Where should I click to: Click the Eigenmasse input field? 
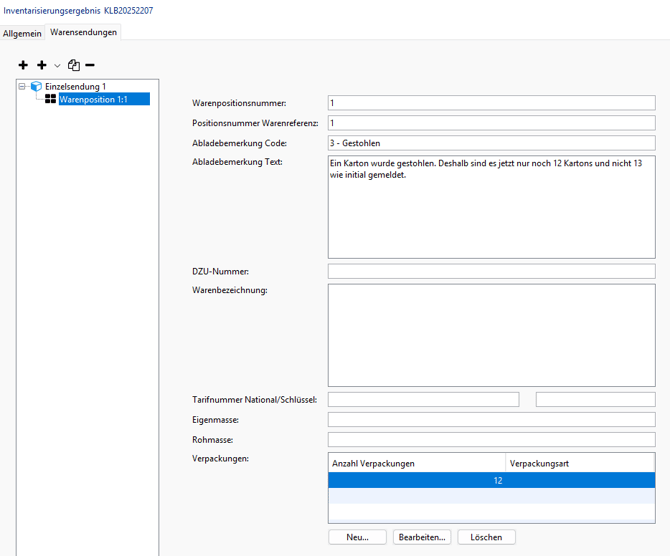(x=491, y=420)
